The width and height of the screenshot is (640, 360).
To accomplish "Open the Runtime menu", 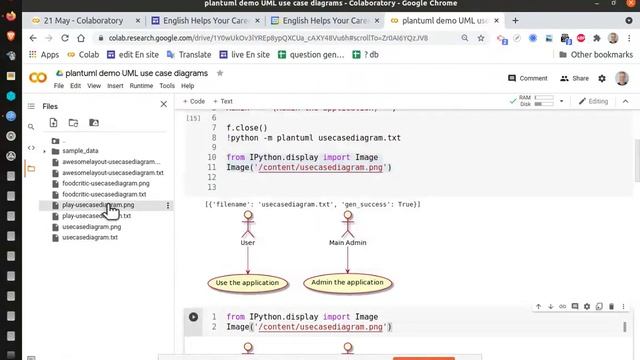I will pyautogui.click(x=141, y=86).
